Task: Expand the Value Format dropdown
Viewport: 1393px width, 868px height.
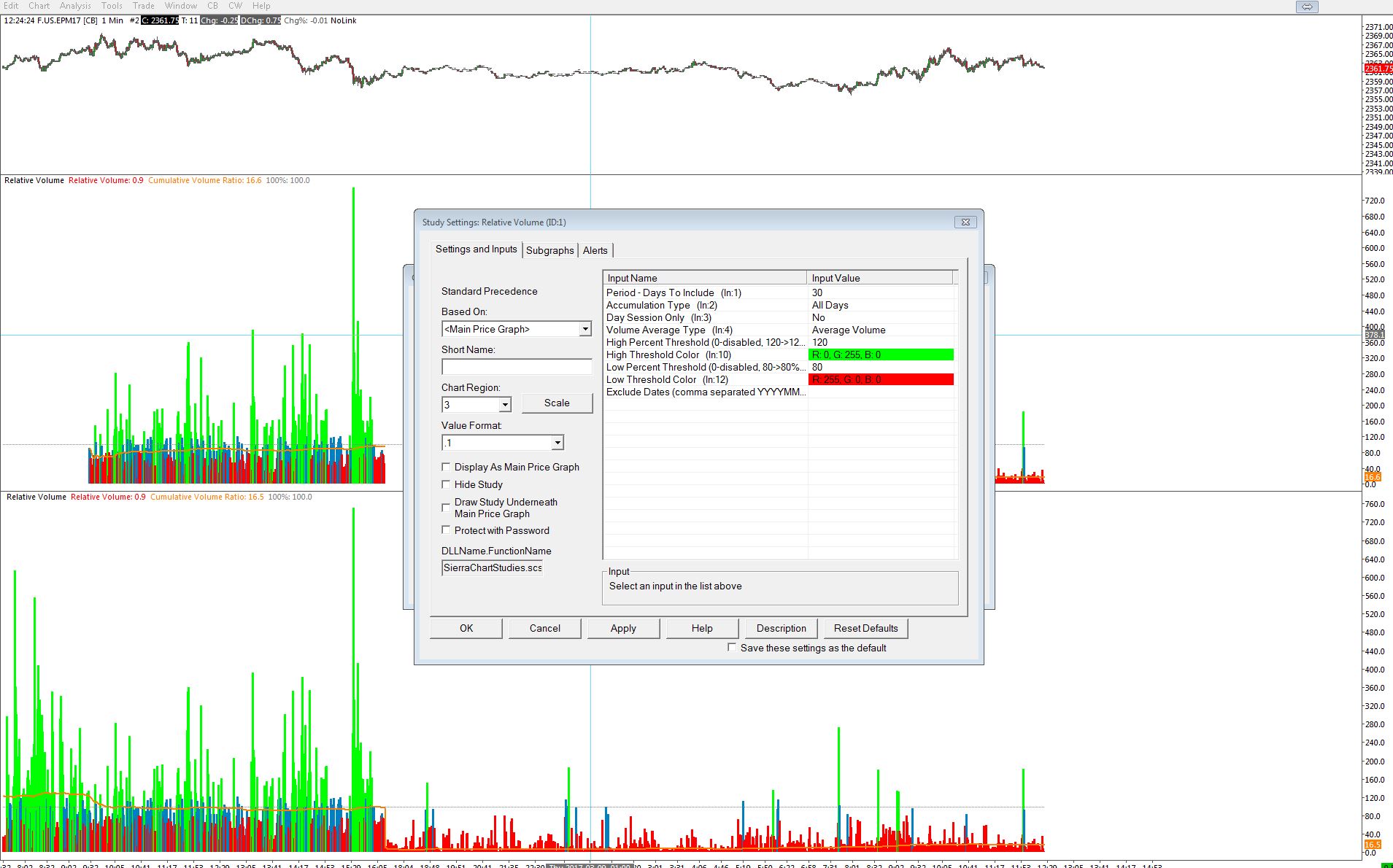Action: [557, 443]
